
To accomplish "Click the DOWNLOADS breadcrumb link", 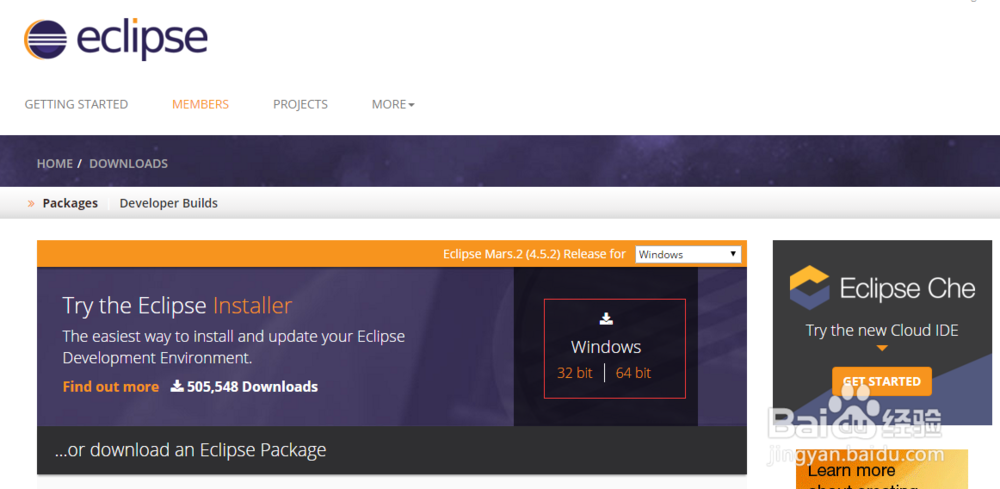I will pos(128,164).
